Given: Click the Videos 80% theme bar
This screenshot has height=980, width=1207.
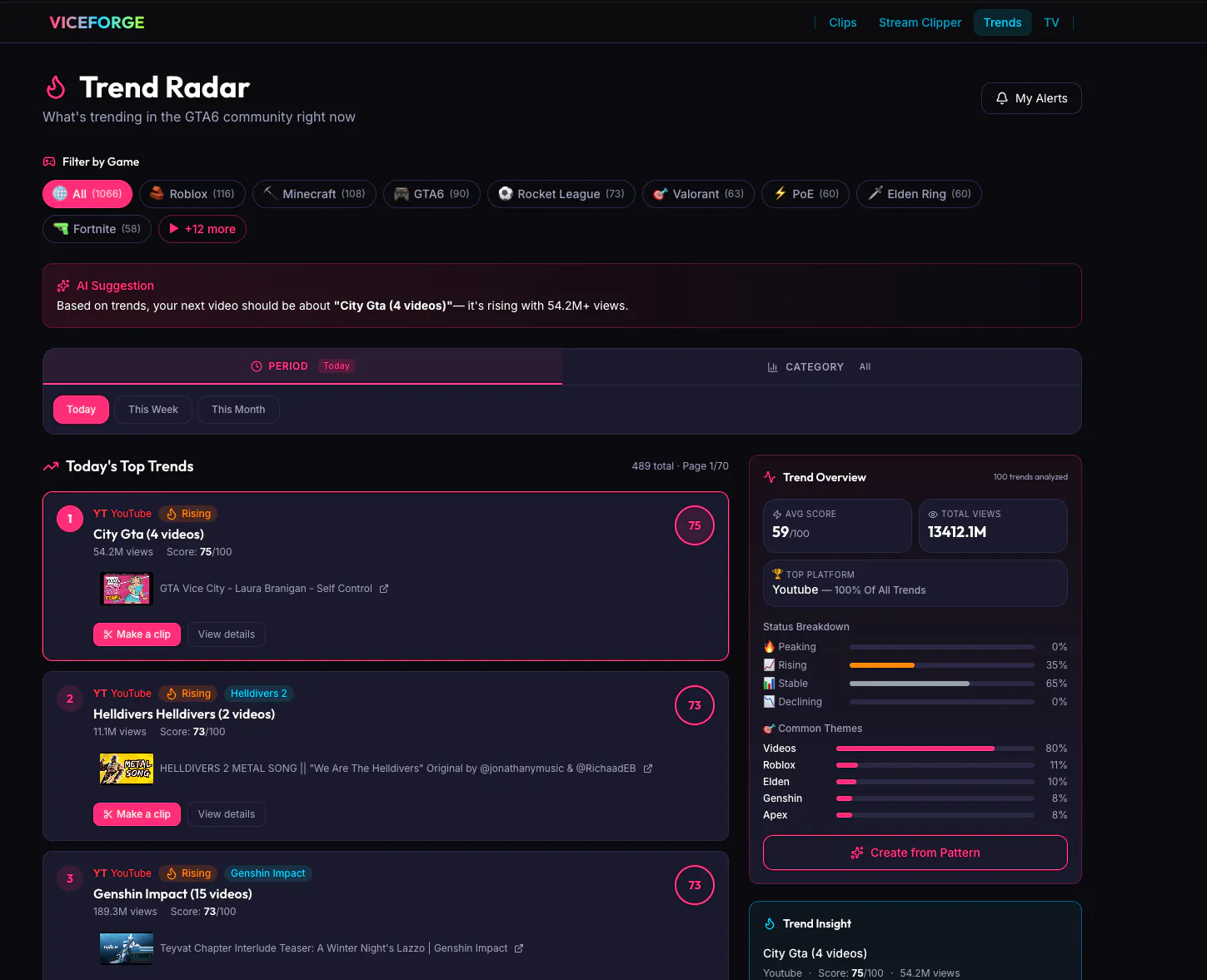Looking at the screenshot, I should pyautogui.click(x=935, y=749).
